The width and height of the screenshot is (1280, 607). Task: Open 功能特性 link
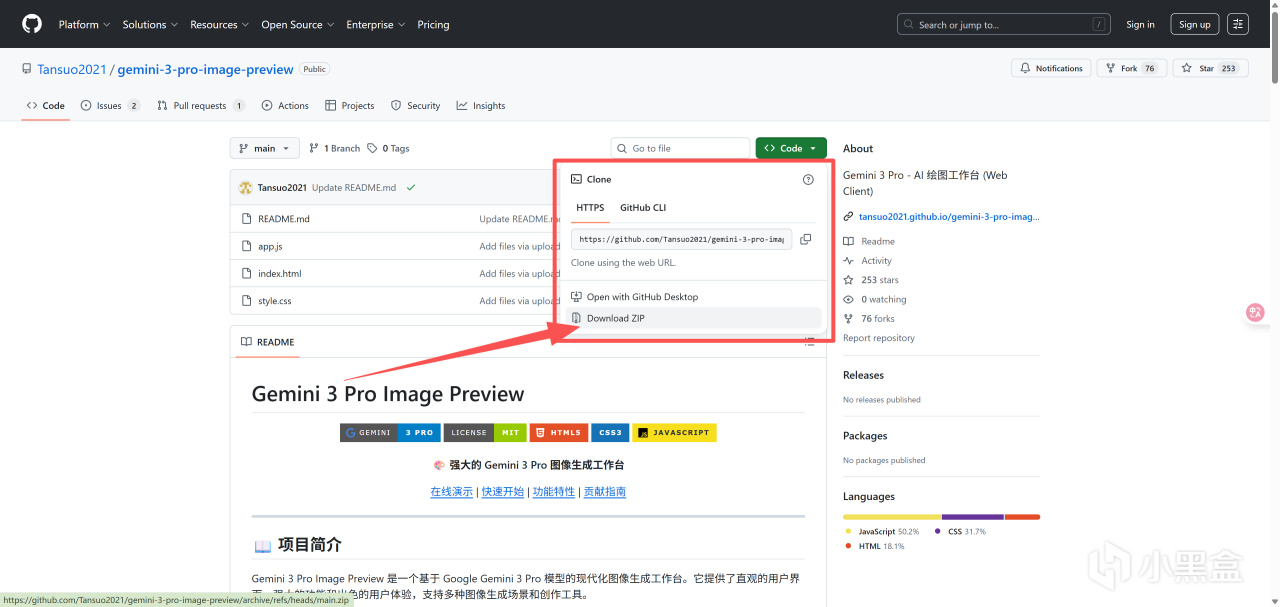point(554,492)
